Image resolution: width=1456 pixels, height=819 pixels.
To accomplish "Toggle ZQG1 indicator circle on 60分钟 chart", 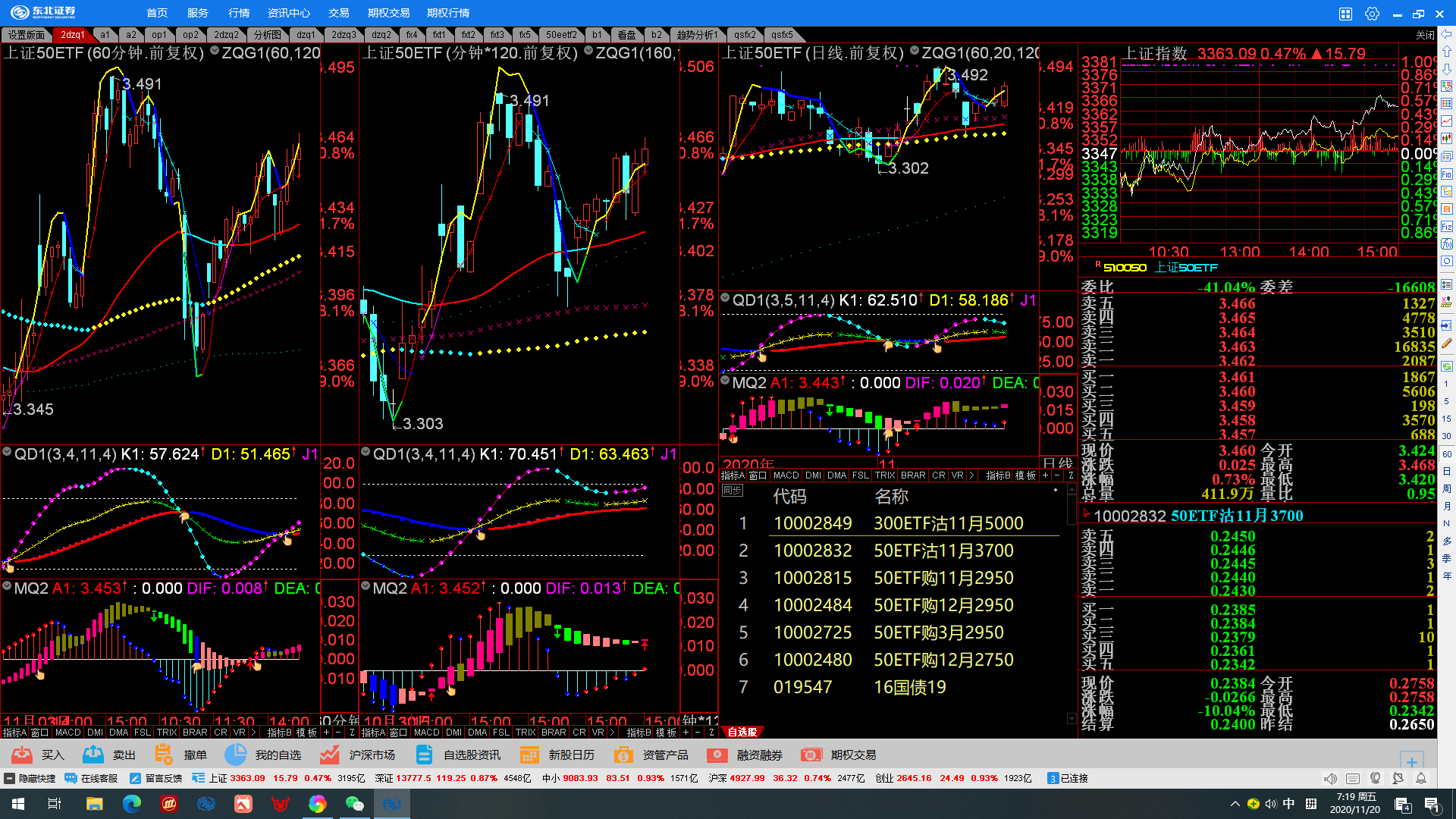I will (215, 52).
